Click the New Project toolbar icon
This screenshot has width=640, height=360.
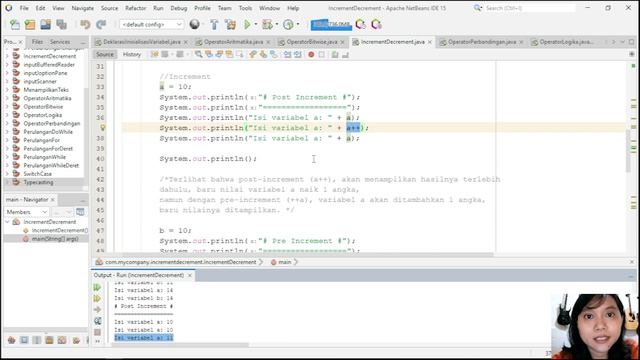pos(30,24)
